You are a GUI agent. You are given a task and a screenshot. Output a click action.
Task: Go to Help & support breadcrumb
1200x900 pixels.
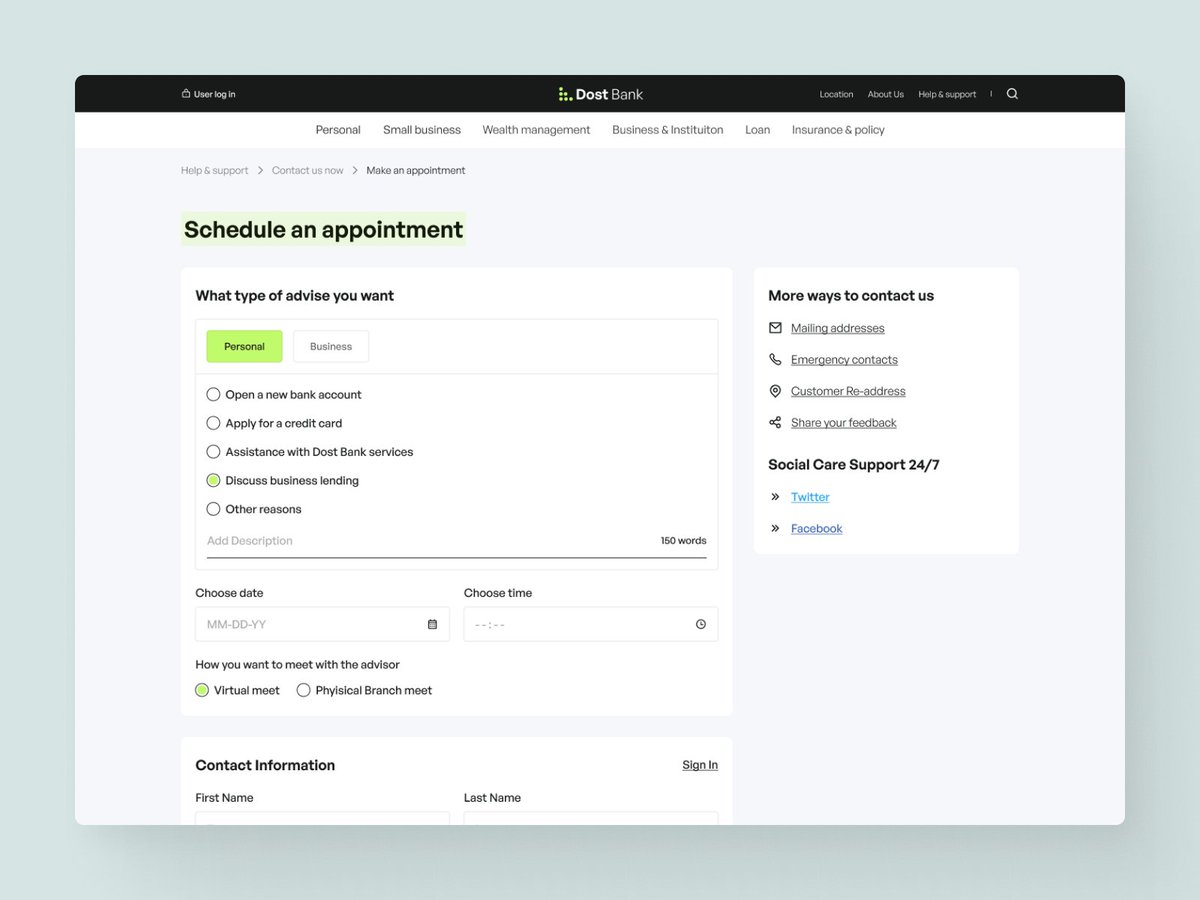coord(215,171)
